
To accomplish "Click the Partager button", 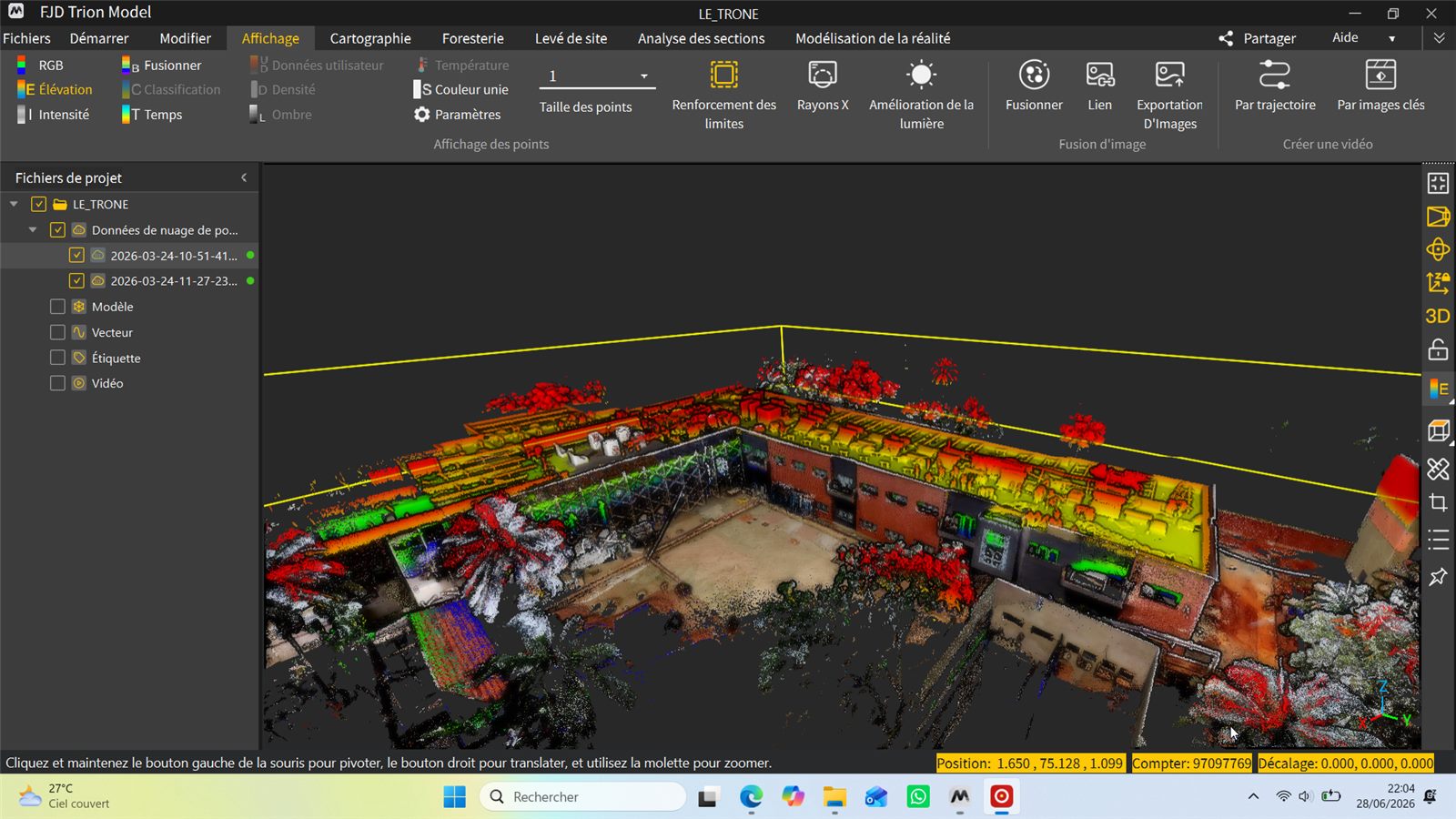I will [1257, 38].
